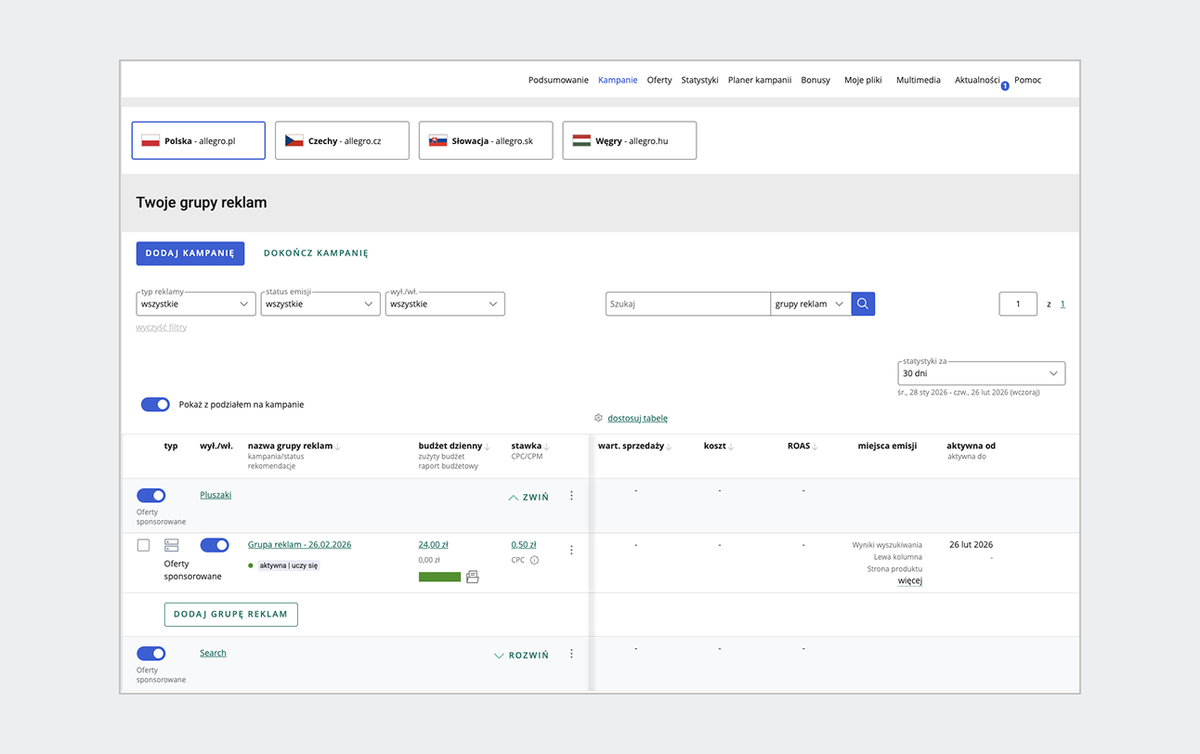
Task: Open Aktualności with the notification badge
Action: 977,80
